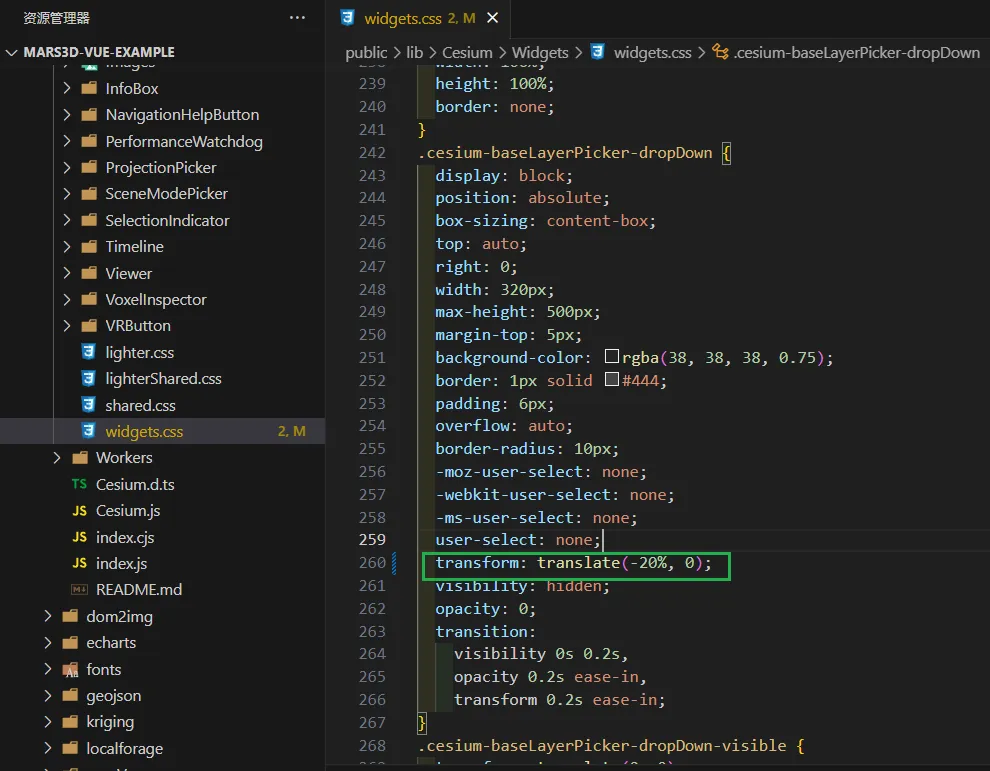
Task: Collapse the MARS3D-VUE-EXAMPLE root folder
Action: click(x=11, y=52)
